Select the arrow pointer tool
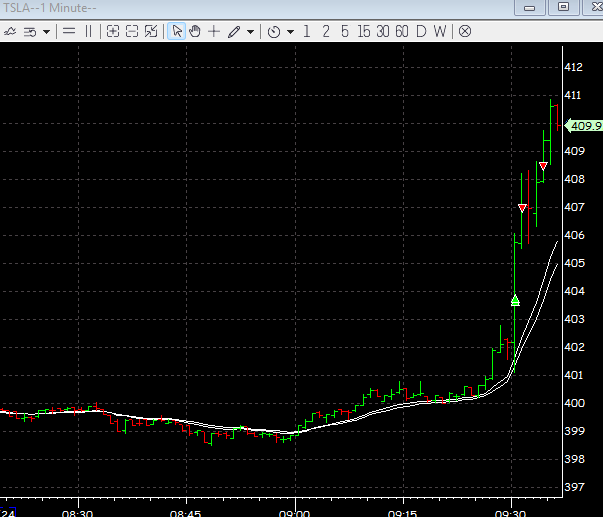Screen dimensions: 603x517 tap(177, 31)
